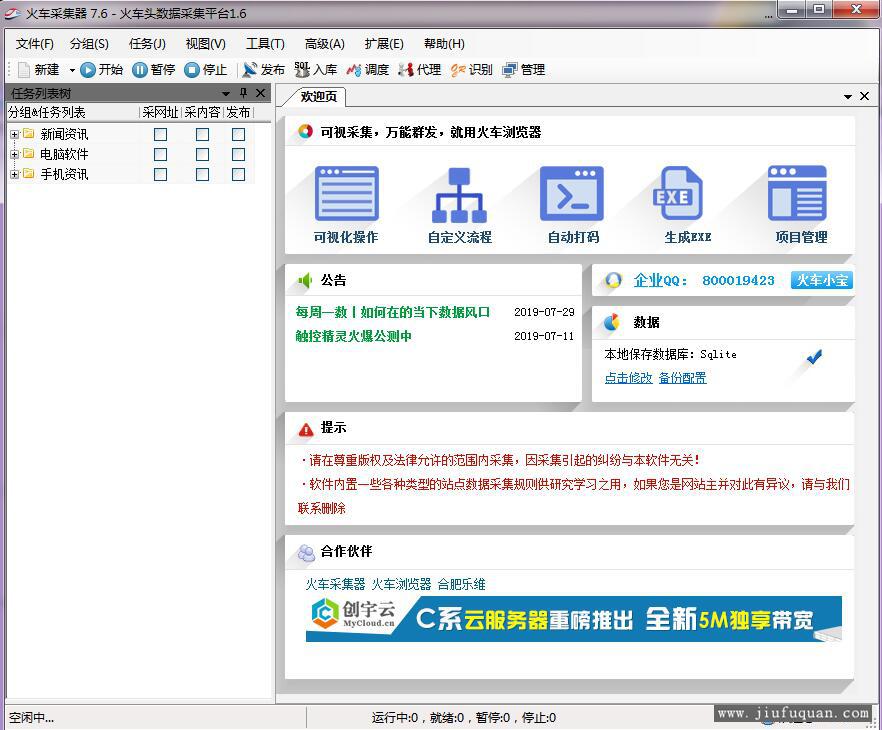
Task: Click the 备份配置 link
Action: click(682, 378)
